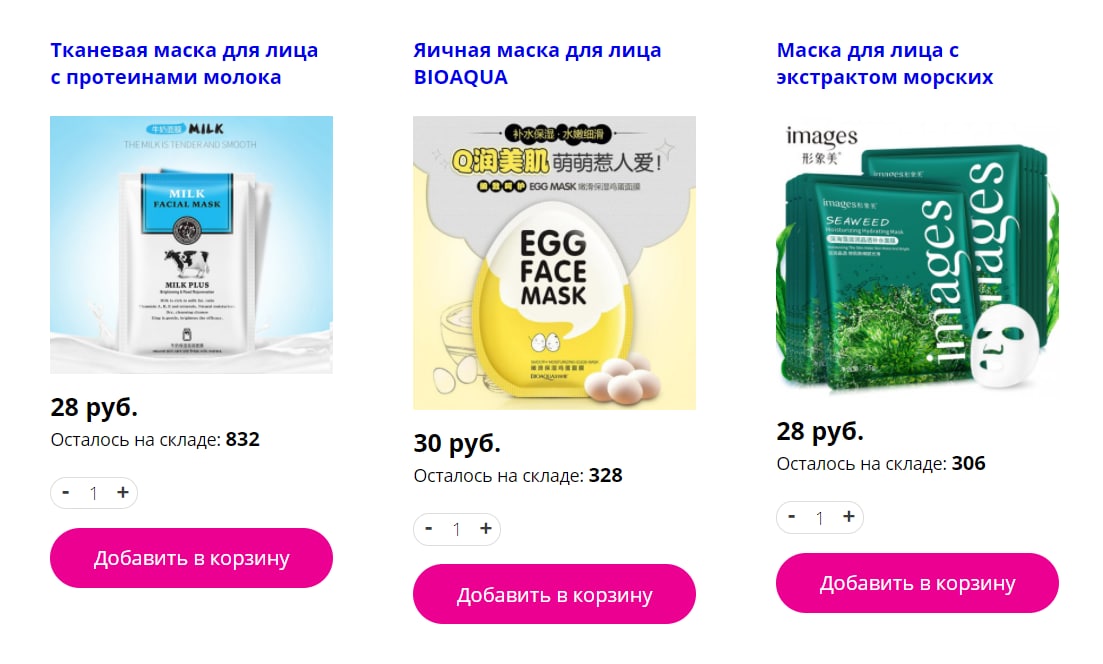The width and height of the screenshot is (1103, 664).
Task: View the Egg Face Mask product image
Action: pyautogui.click(x=554, y=263)
